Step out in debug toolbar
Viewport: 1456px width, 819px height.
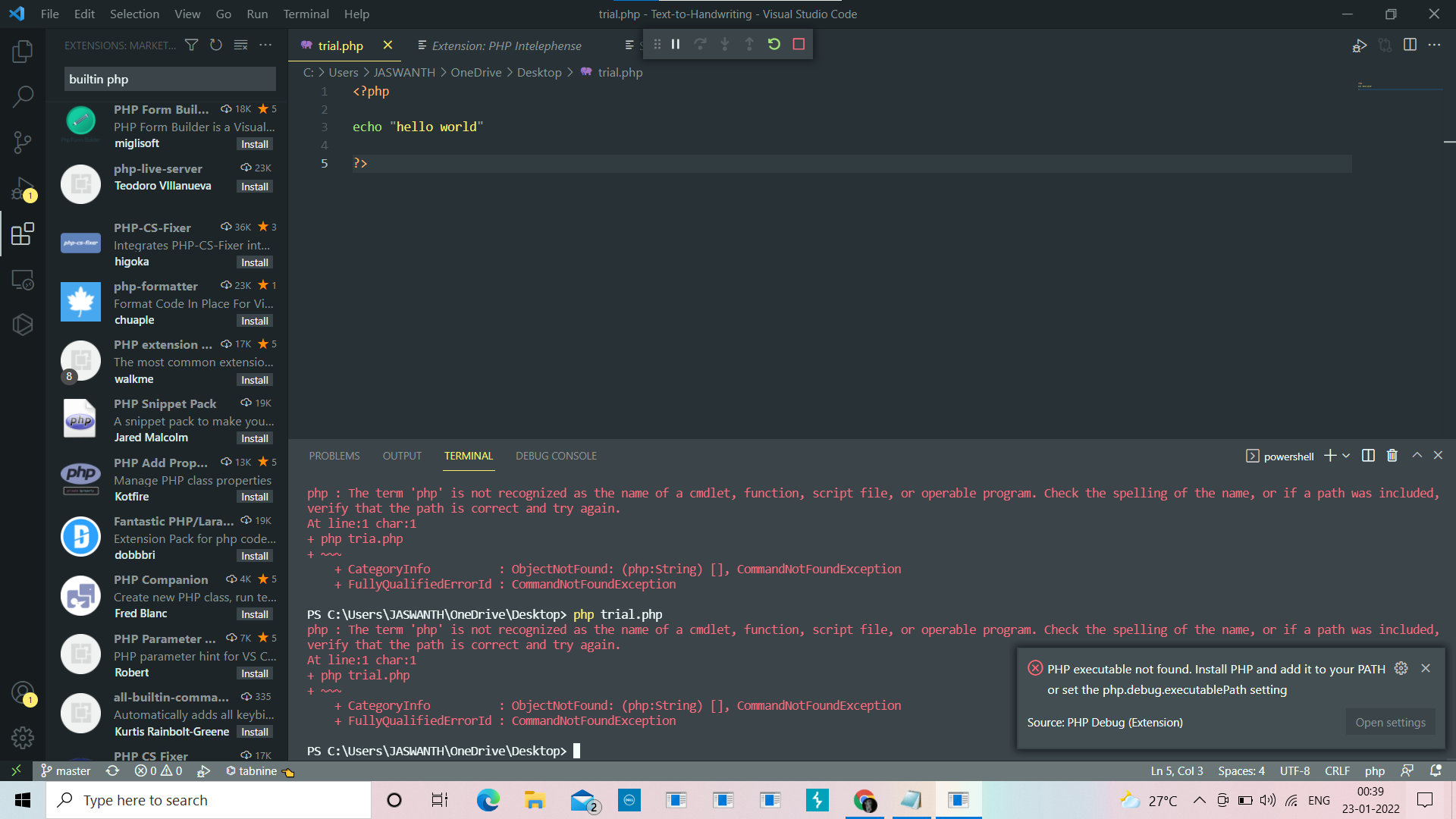749,44
